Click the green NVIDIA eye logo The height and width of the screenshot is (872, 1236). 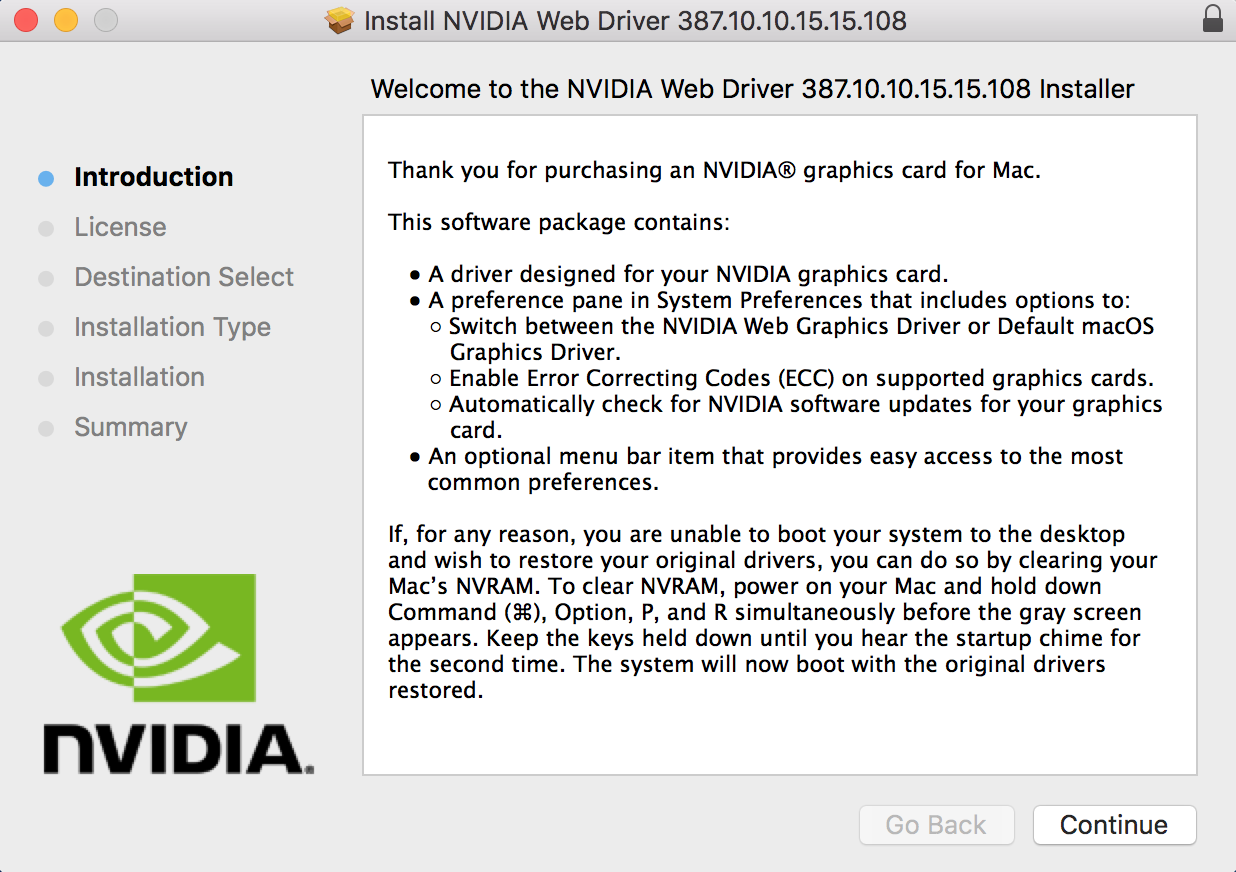point(158,638)
